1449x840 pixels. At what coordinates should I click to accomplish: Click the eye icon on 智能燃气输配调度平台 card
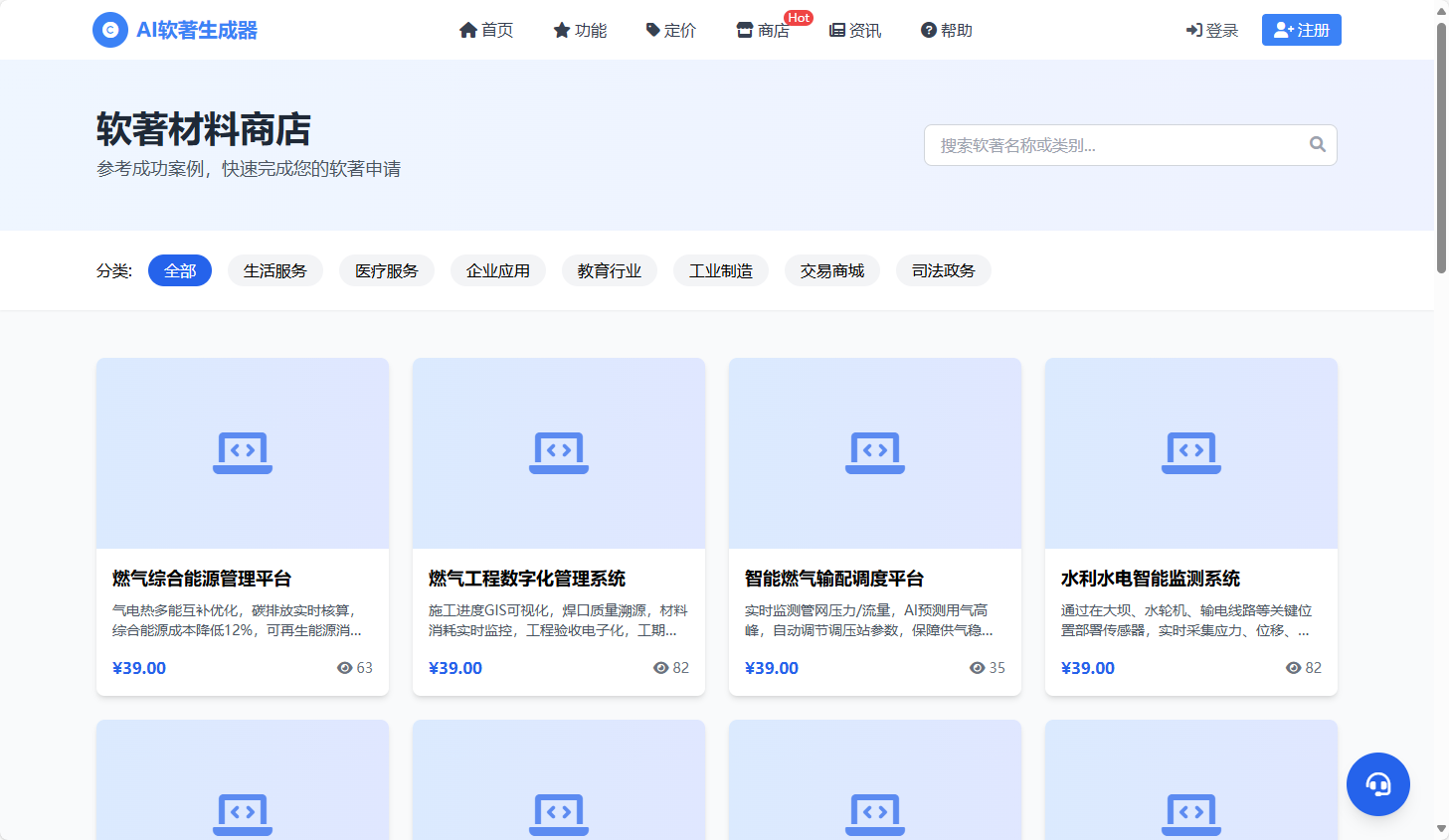click(978, 668)
